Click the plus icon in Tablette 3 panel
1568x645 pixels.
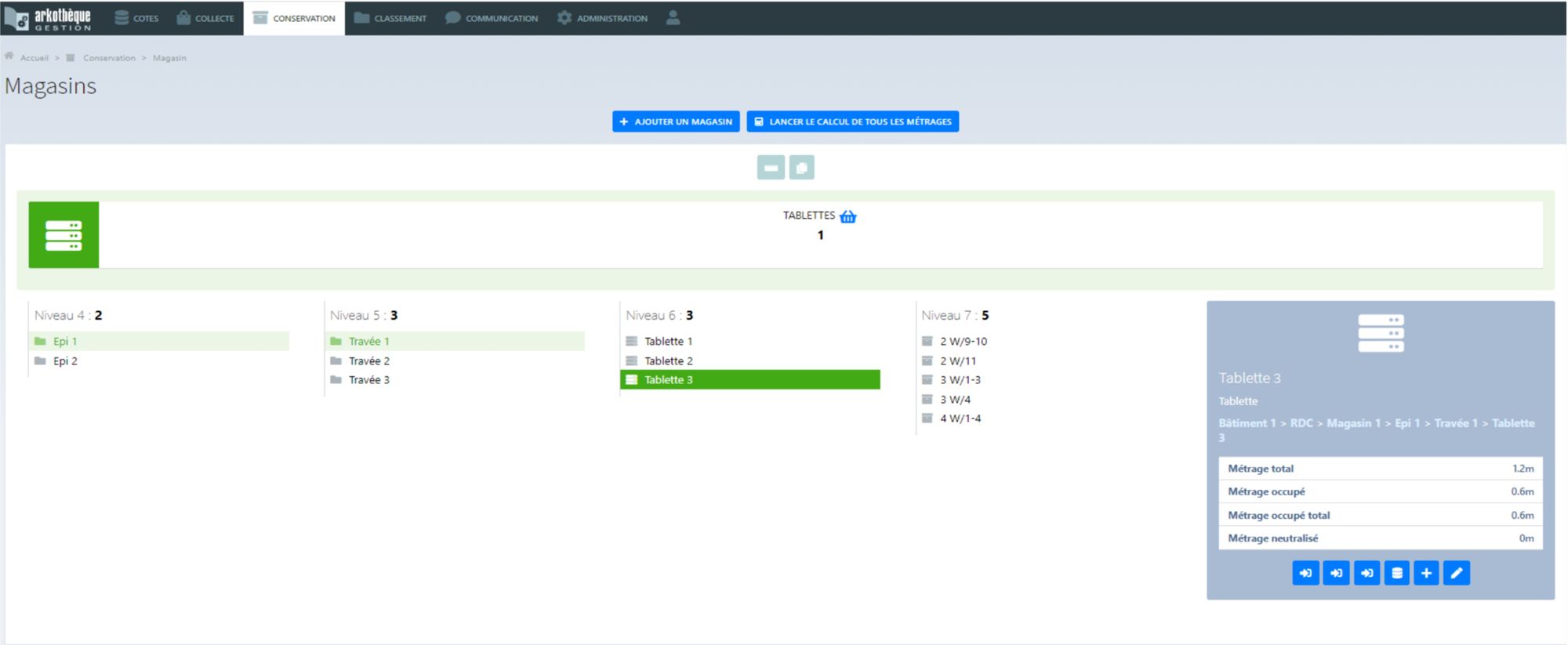point(1426,573)
